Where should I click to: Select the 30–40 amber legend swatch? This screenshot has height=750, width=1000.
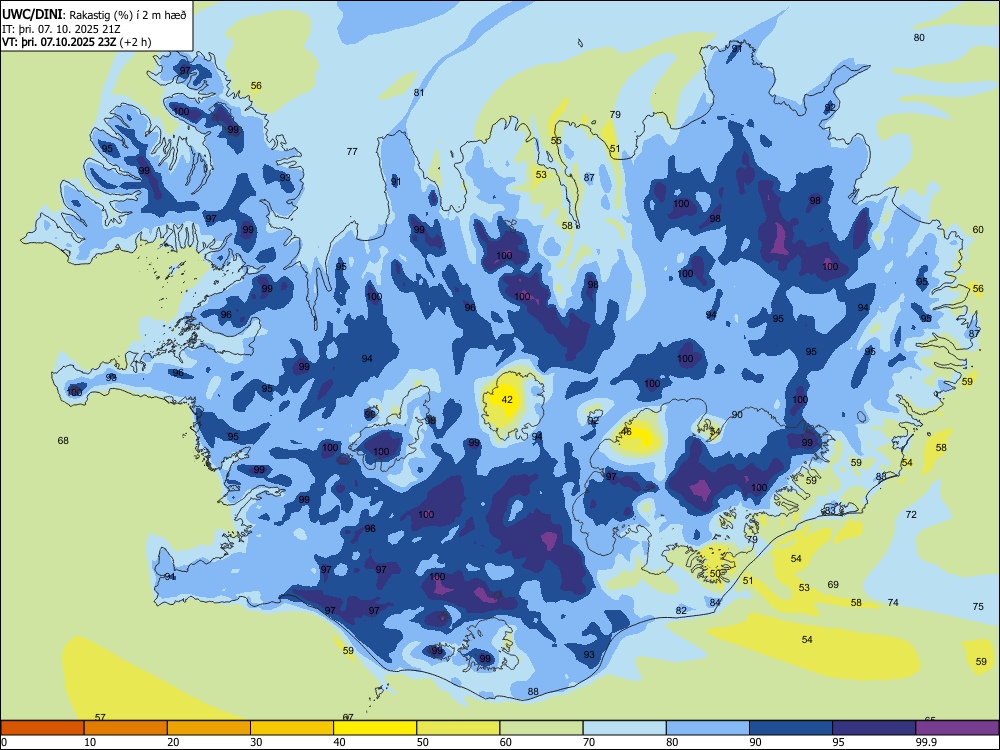tap(292, 728)
